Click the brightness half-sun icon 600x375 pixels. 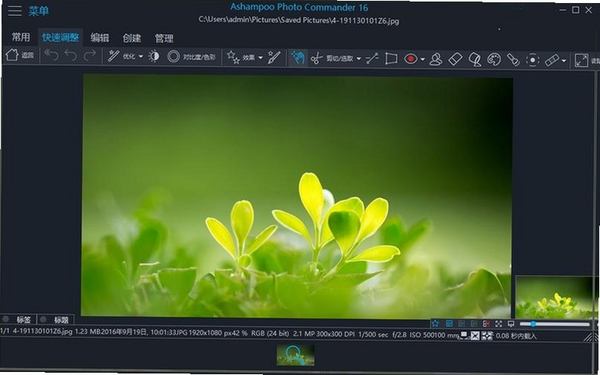click(x=154, y=57)
